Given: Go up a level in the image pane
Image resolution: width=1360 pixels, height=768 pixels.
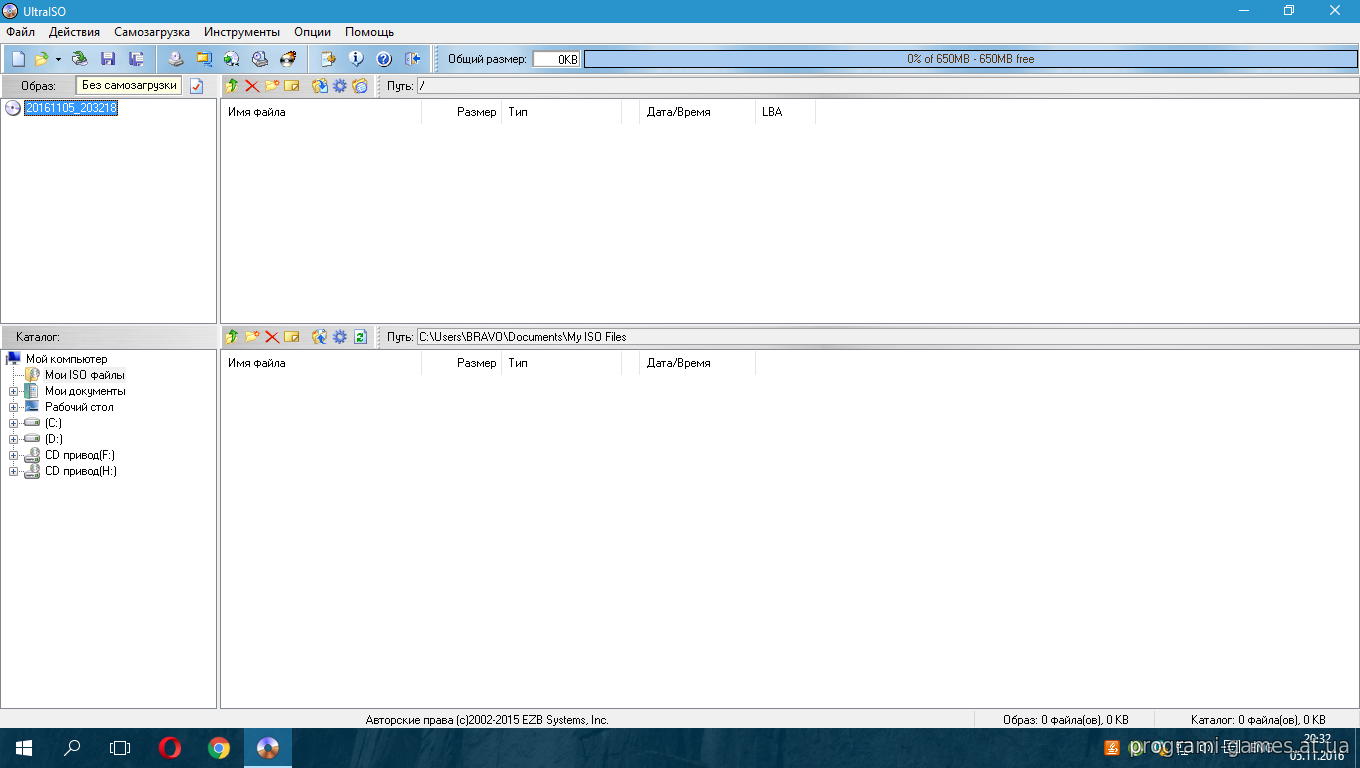Looking at the screenshot, I should pos(232,86).
